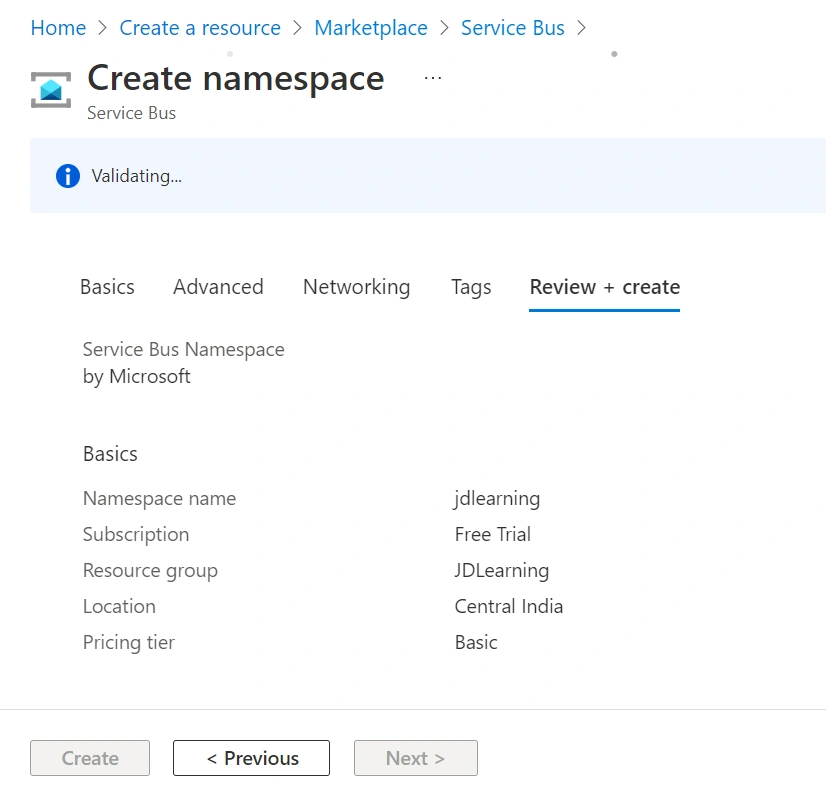
Task: Go back with the Previous button
Action: pyautogui.click(x=251, y=758)
